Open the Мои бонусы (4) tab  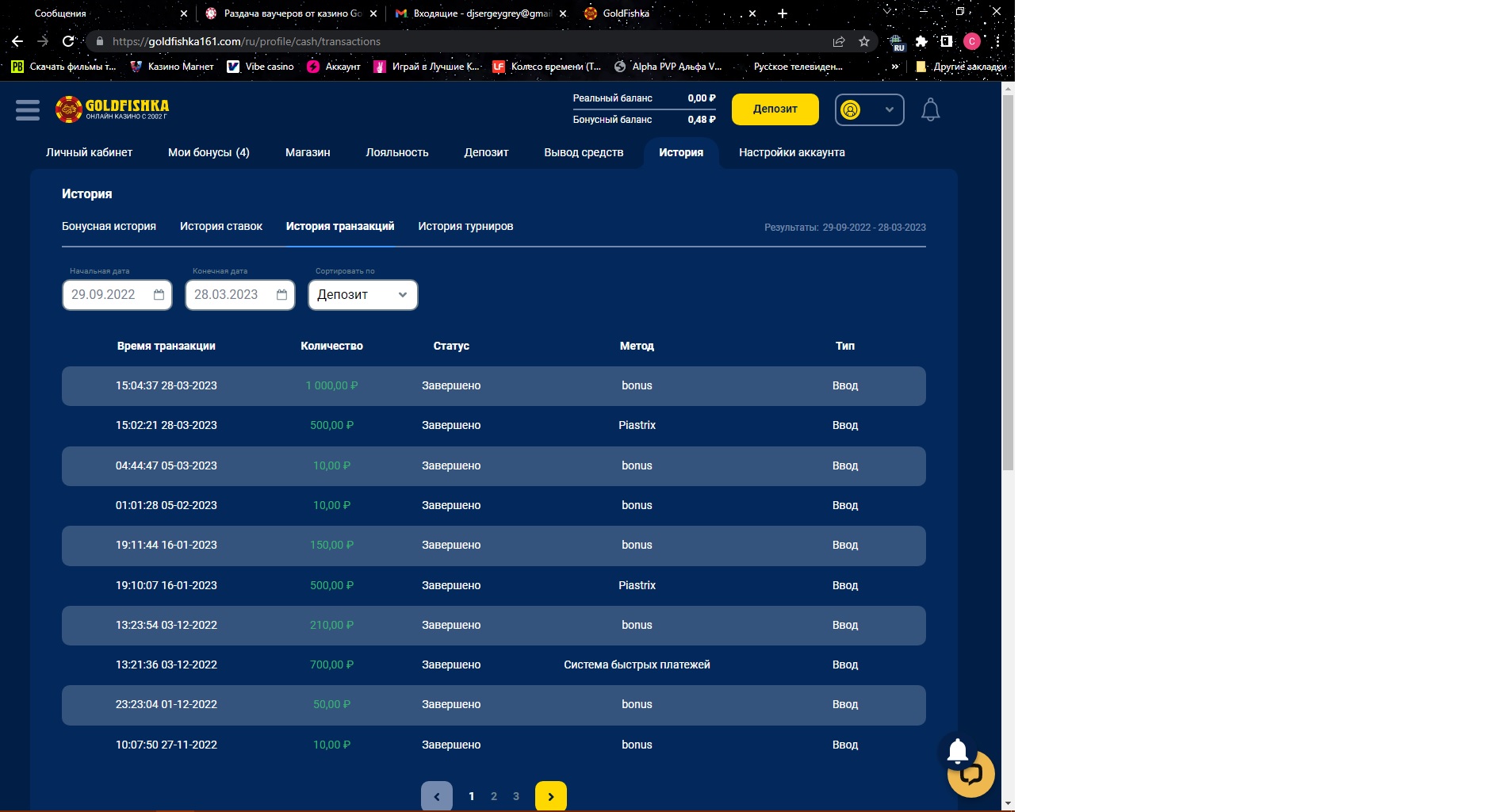point(209,152)
